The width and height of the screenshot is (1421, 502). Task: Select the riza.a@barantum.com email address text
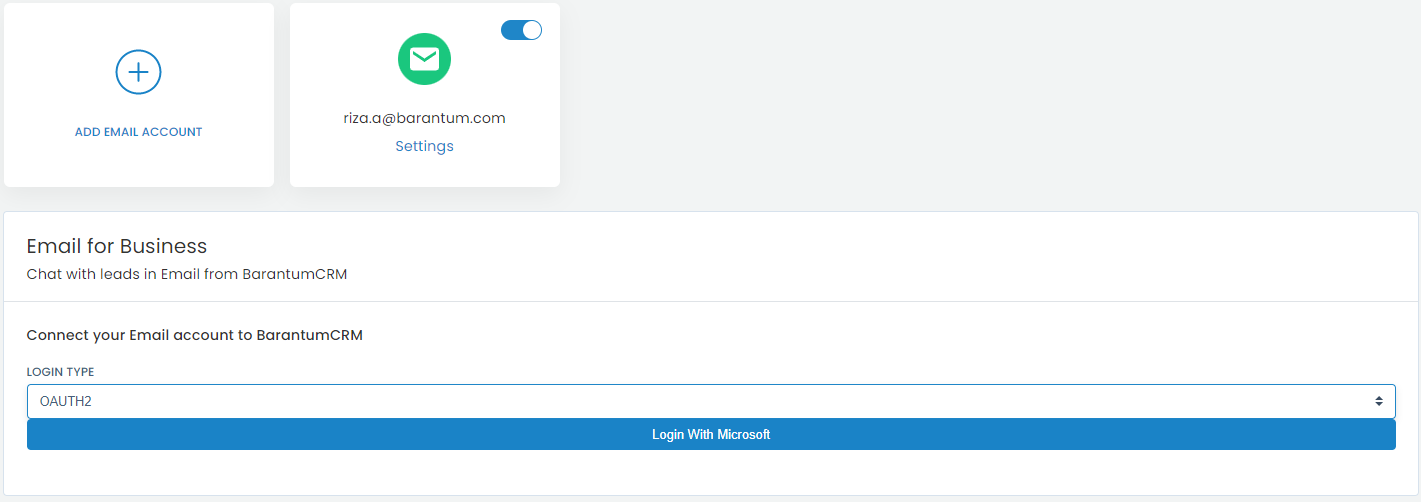(x=425, y=118)
